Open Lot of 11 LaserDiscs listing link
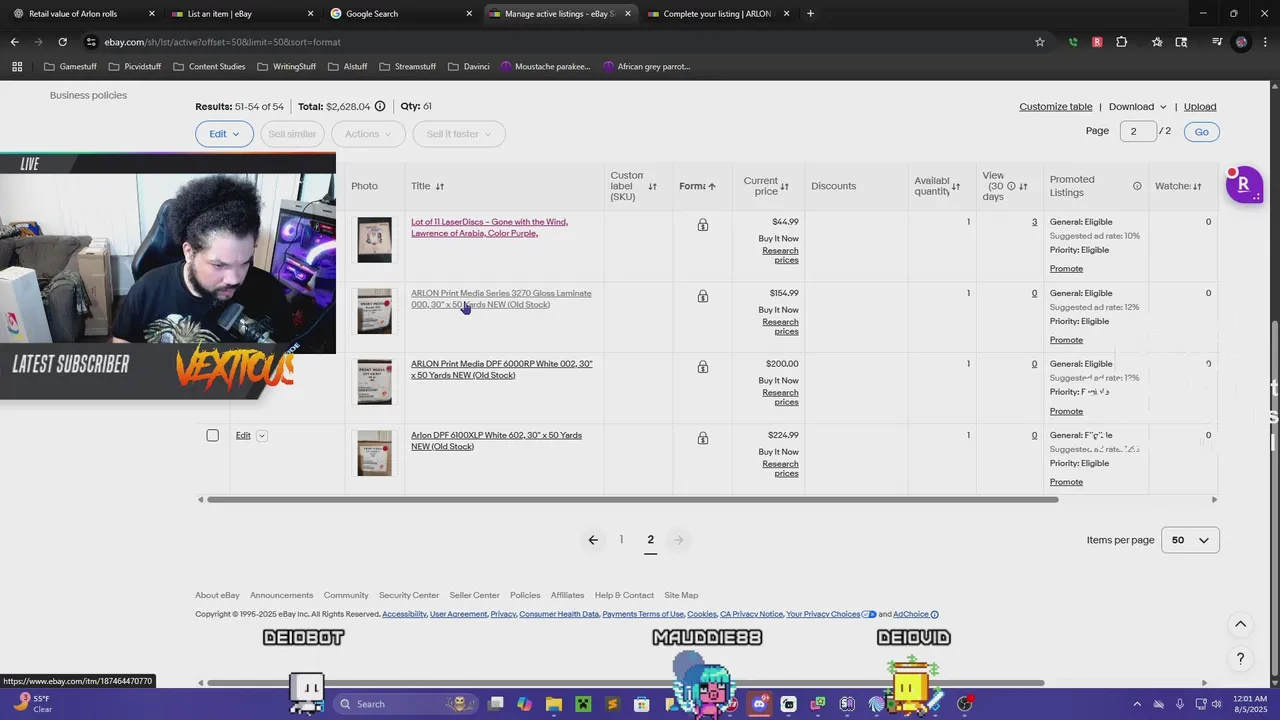The width and height of the screenshot is (1280, 720). pos(489,227)
